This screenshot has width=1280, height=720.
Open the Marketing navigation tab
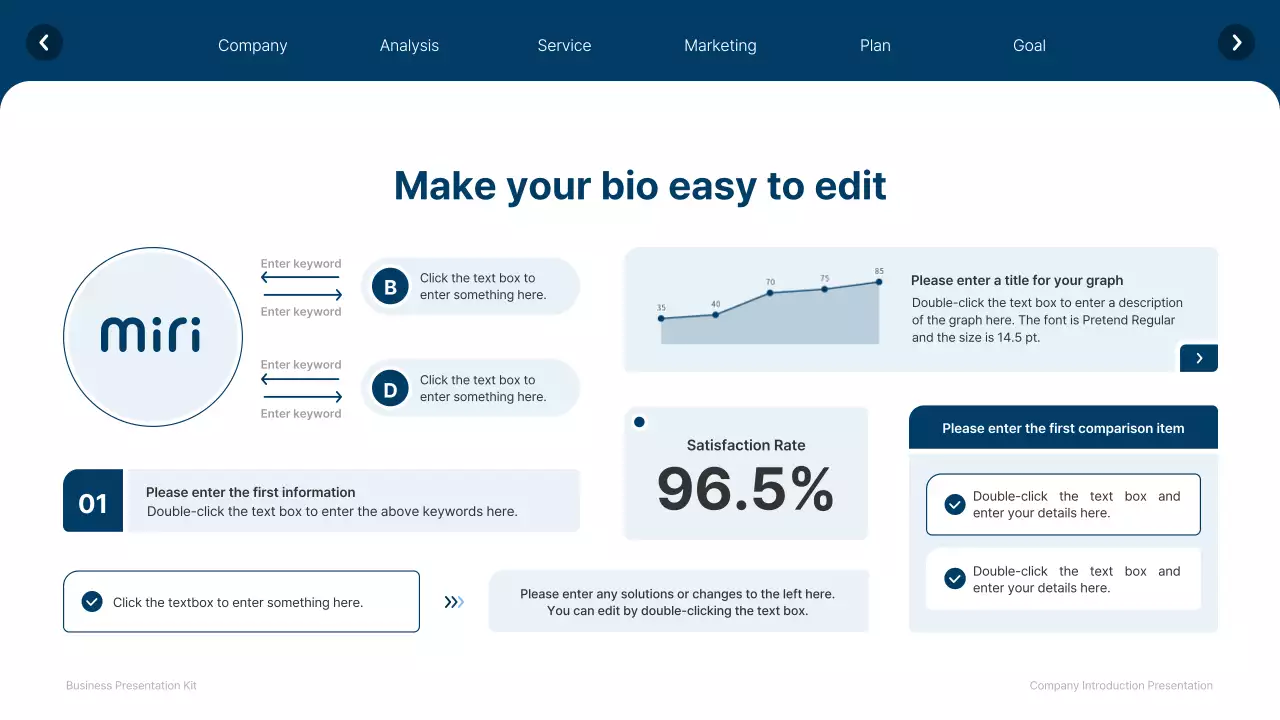pyautogui.click(x=720, y=45)
